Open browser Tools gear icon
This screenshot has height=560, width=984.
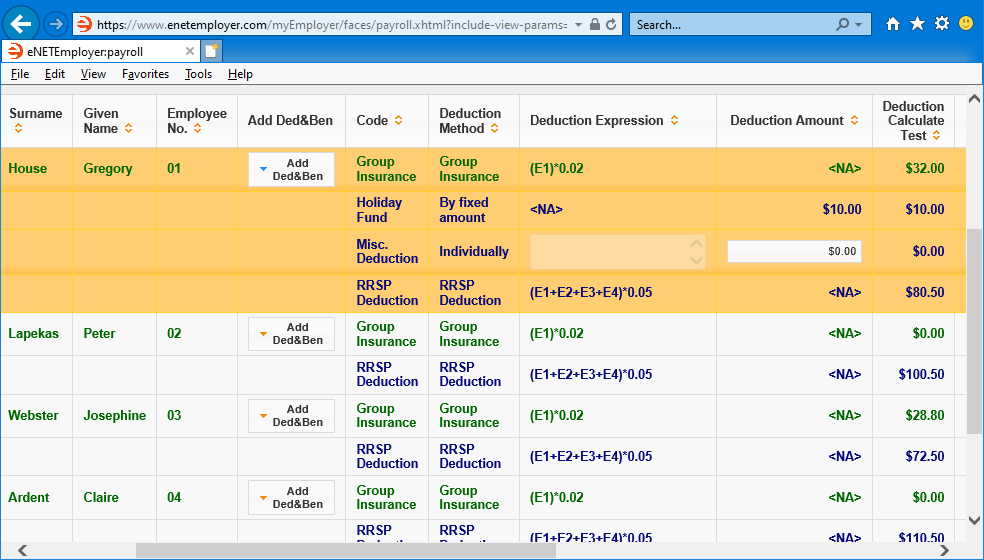pyautogui.click(x=941, y=24)
